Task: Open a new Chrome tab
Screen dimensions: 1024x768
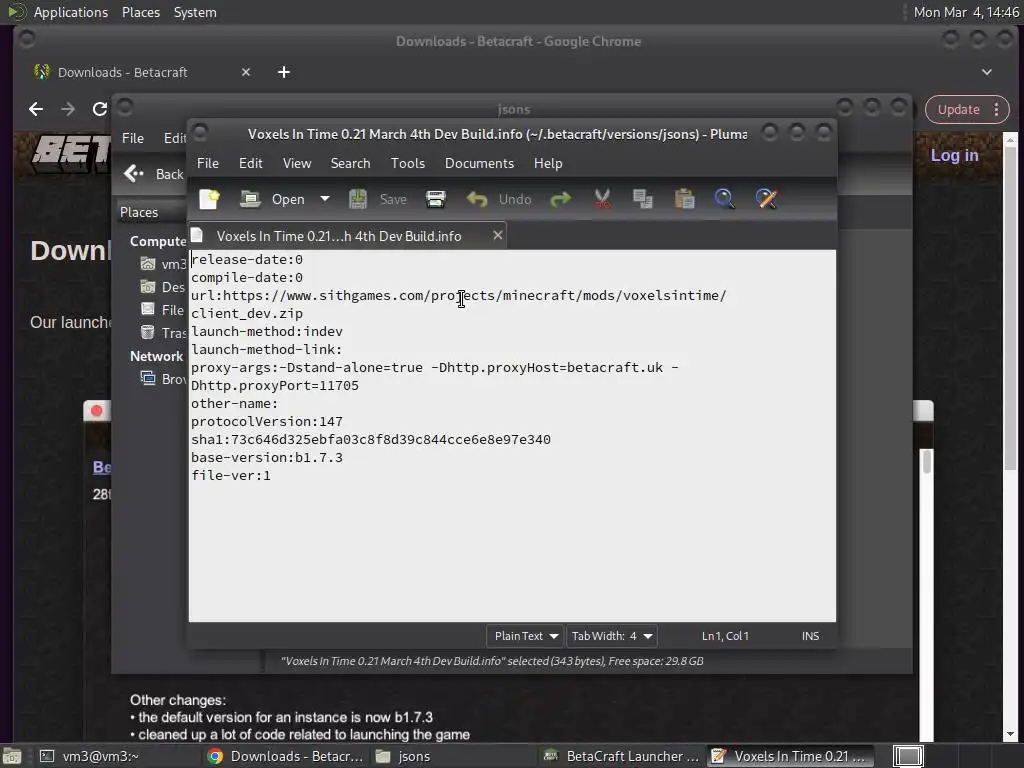Action: (283, 72)
